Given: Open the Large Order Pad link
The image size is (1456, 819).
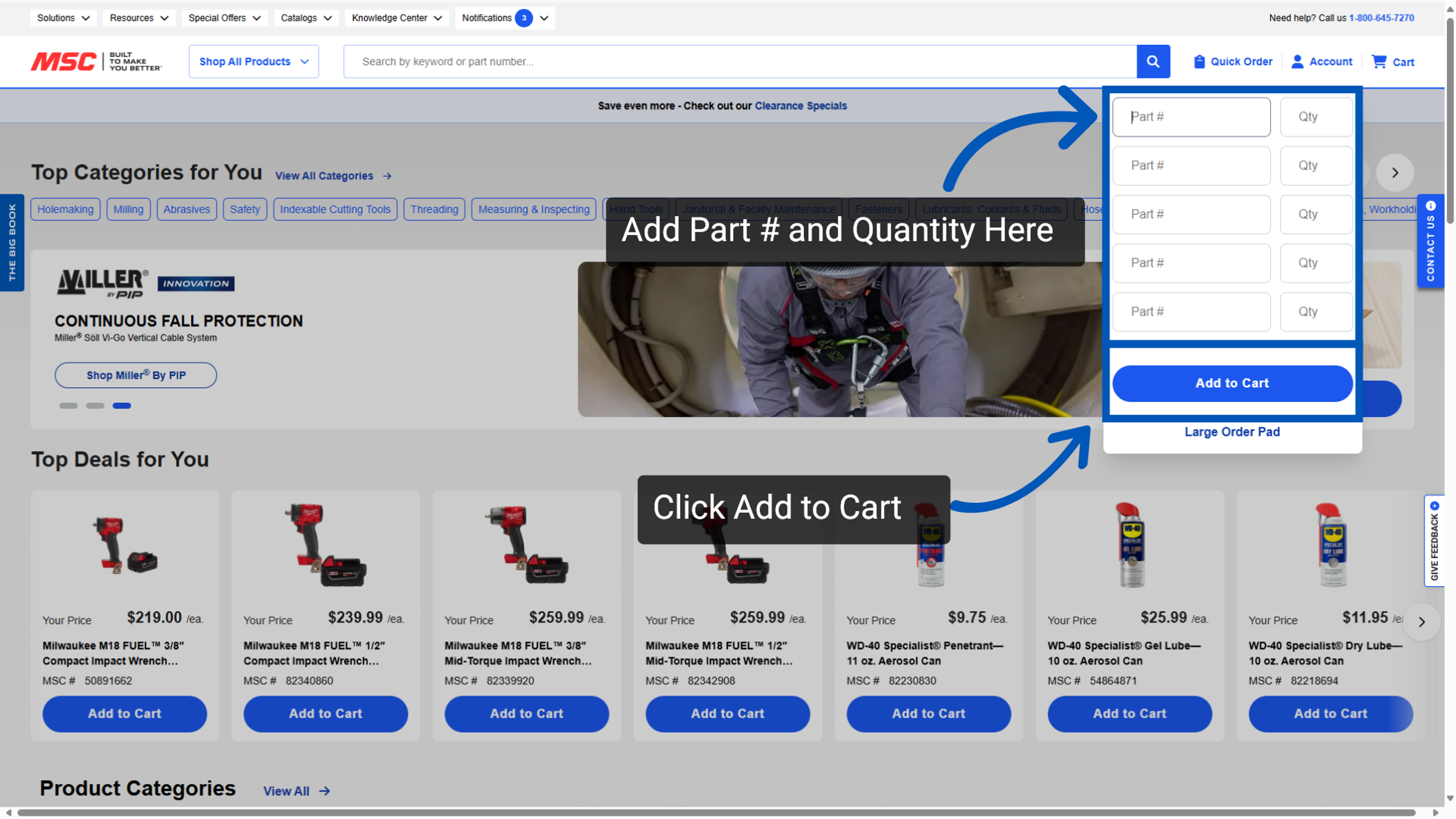Looking at the screenshot, I should coord(1232,432).
